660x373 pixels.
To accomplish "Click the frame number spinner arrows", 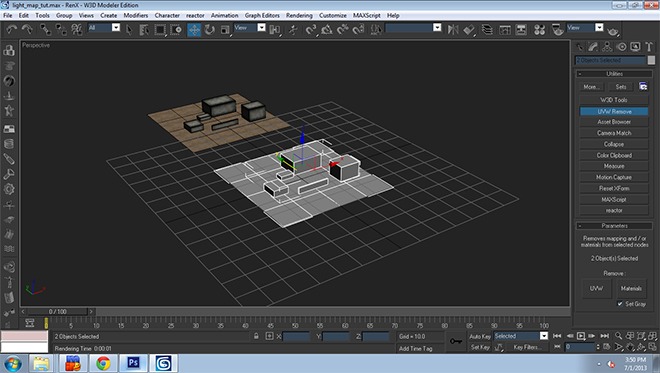I will click(x=598, y=347).
